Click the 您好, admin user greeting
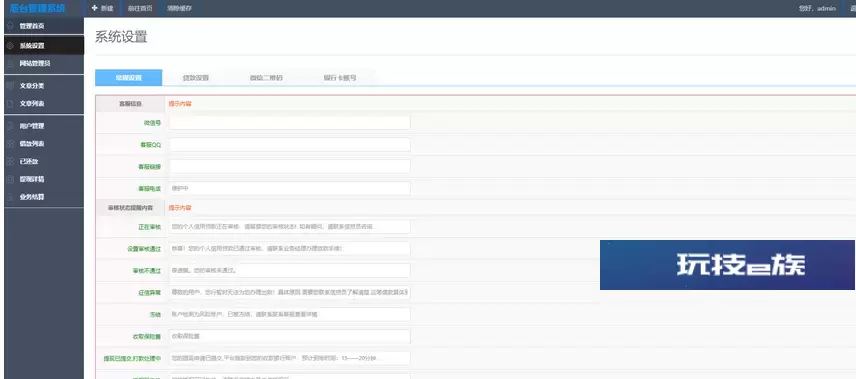 coord(817,8)
